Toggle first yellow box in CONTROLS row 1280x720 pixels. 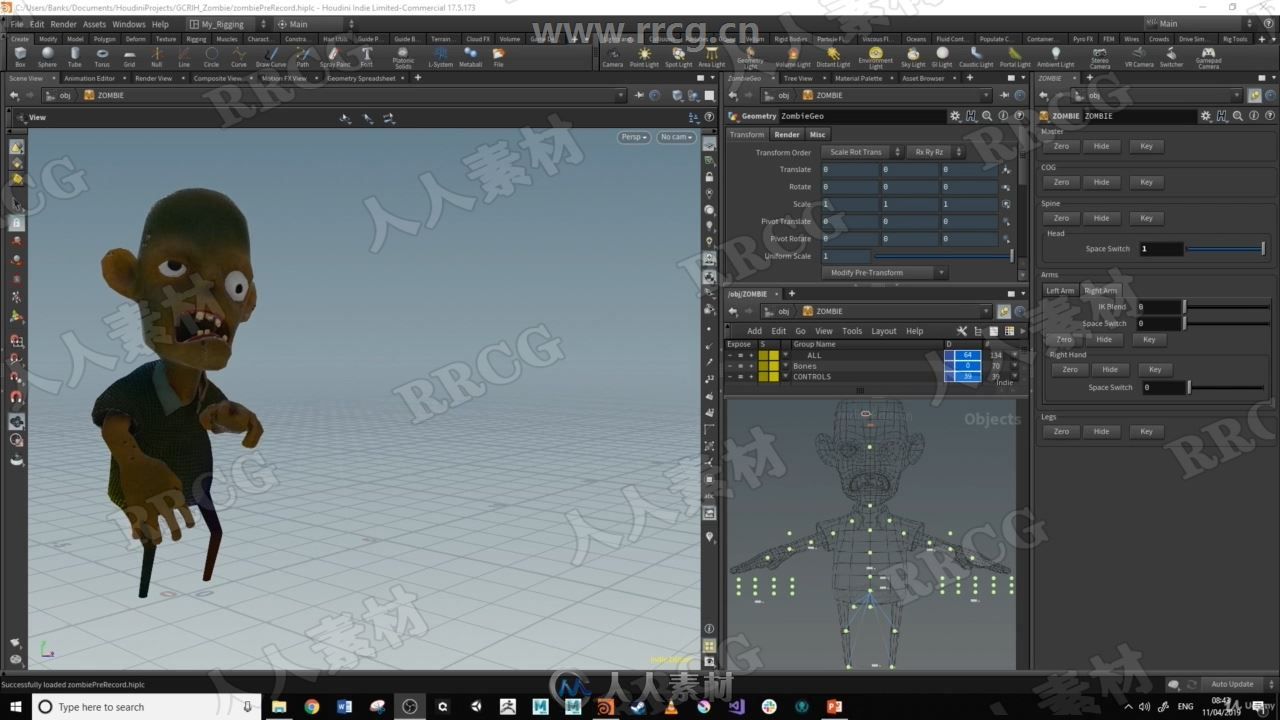click(x=763, y=377)
